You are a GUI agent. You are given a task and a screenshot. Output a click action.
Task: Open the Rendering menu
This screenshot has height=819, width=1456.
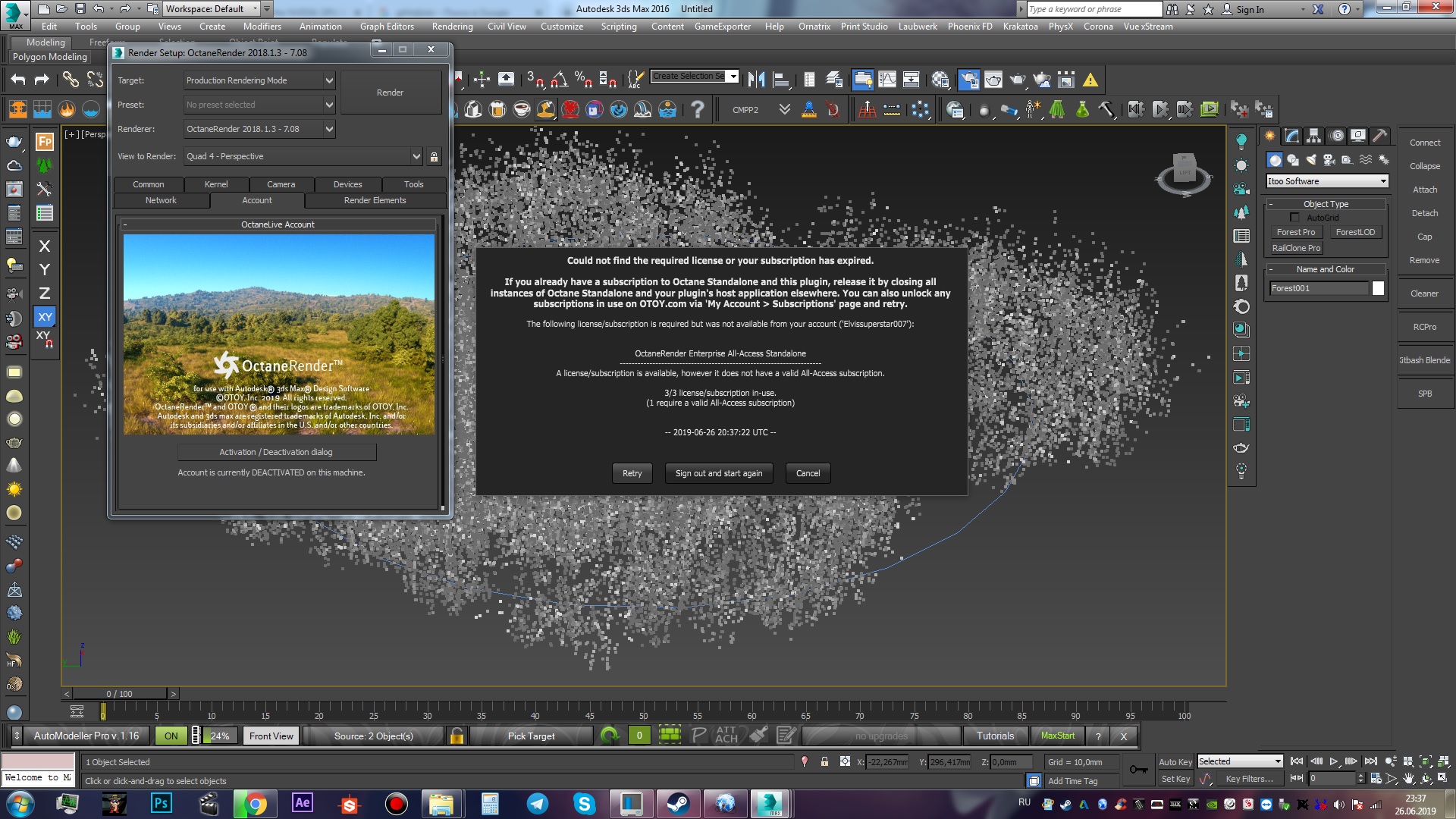452,27
